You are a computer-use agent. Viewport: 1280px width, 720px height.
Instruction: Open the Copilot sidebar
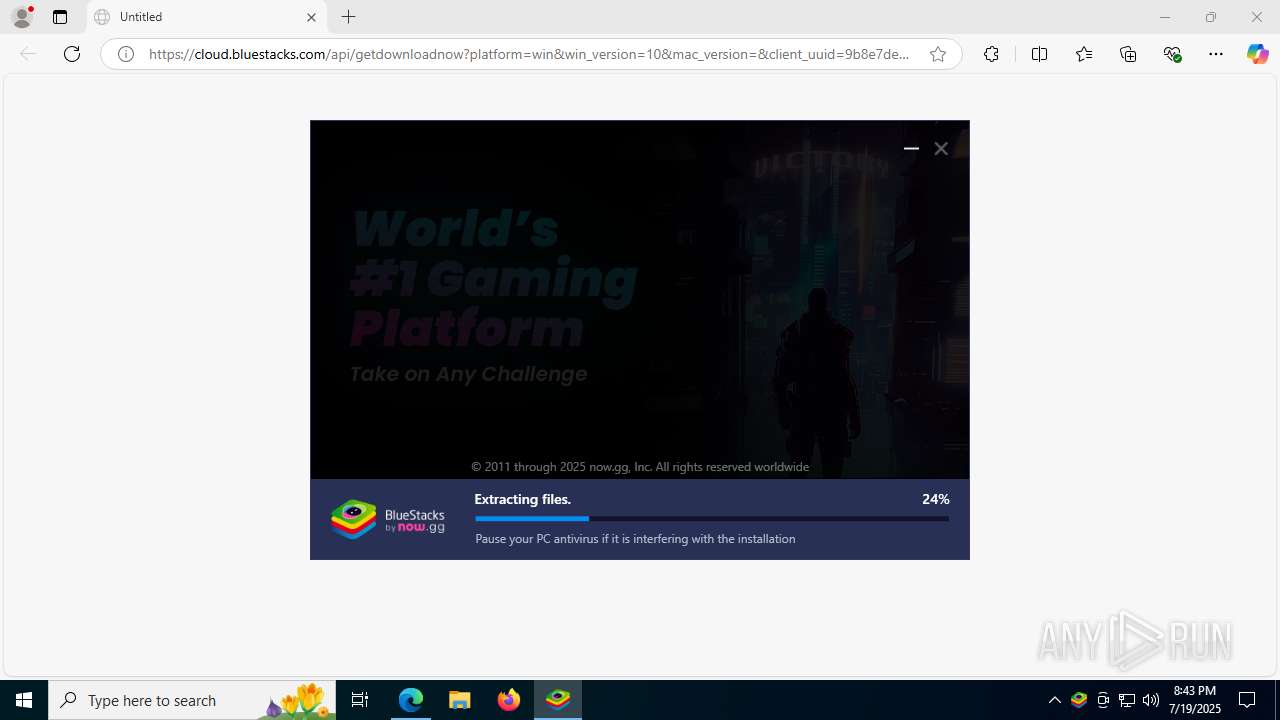click(1258, 54)
